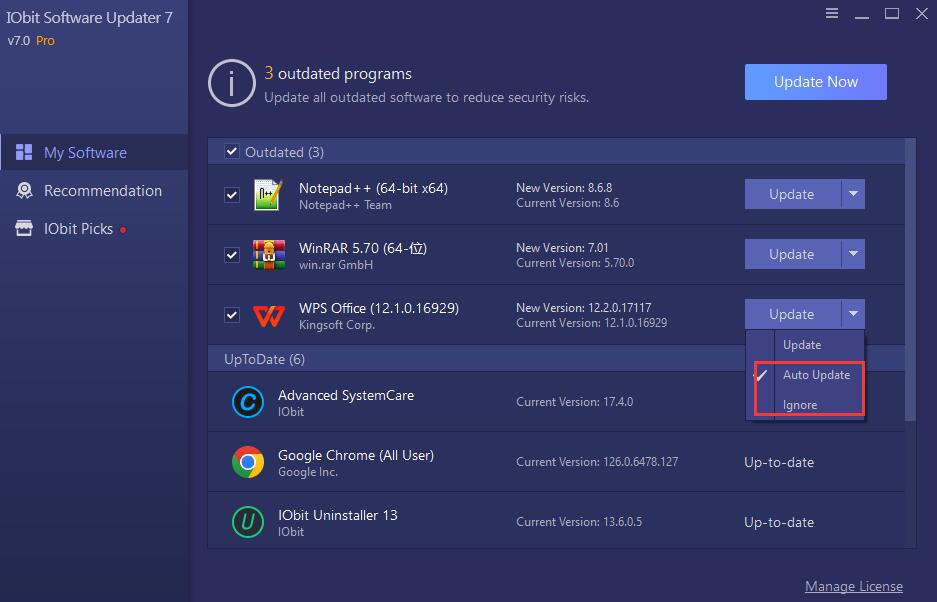Close the IObit Software Updater window
The height and width of the screenshot is (602, 937).
921,13
